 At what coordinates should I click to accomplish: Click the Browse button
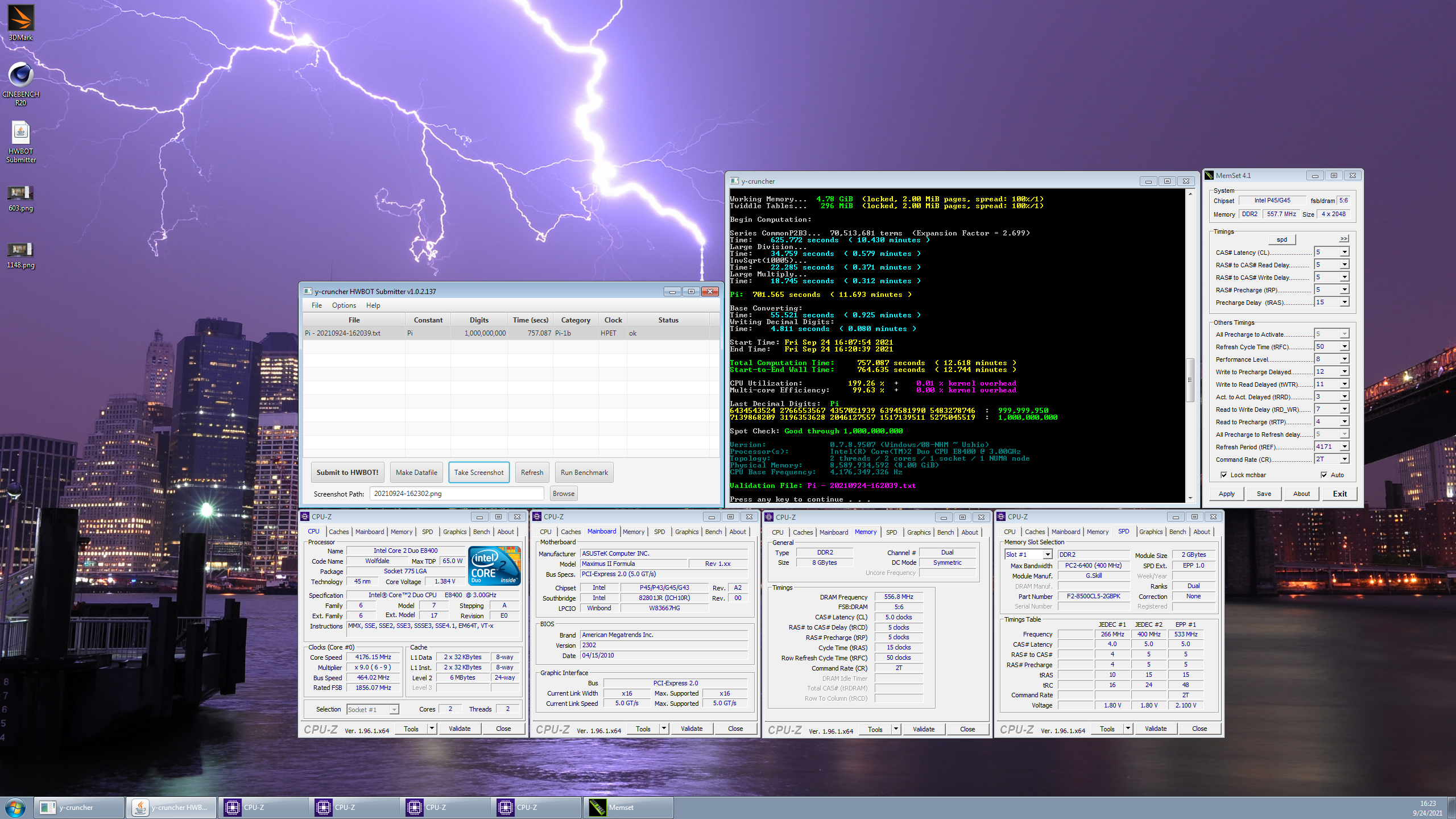tap(563, 494)
